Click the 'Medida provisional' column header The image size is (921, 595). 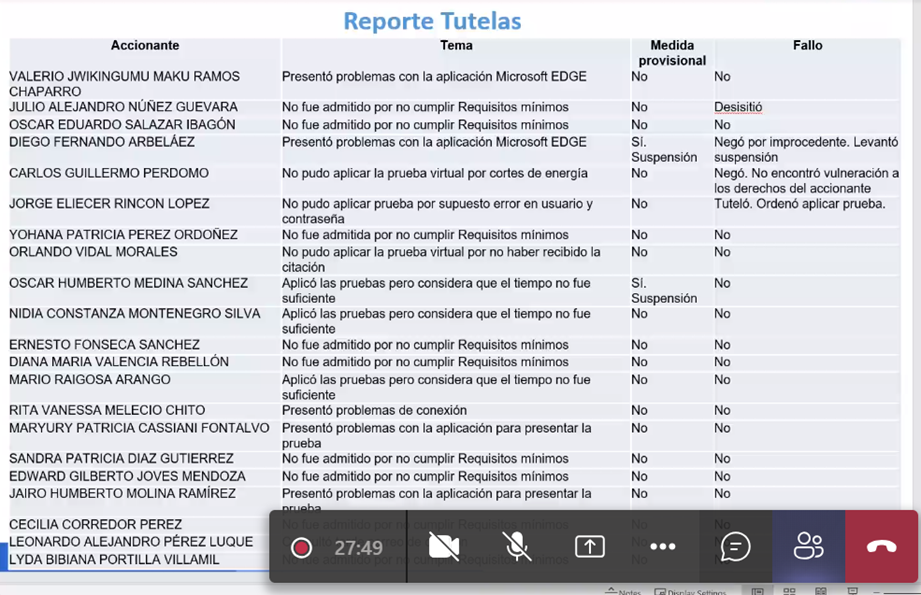tap(673, 53)
